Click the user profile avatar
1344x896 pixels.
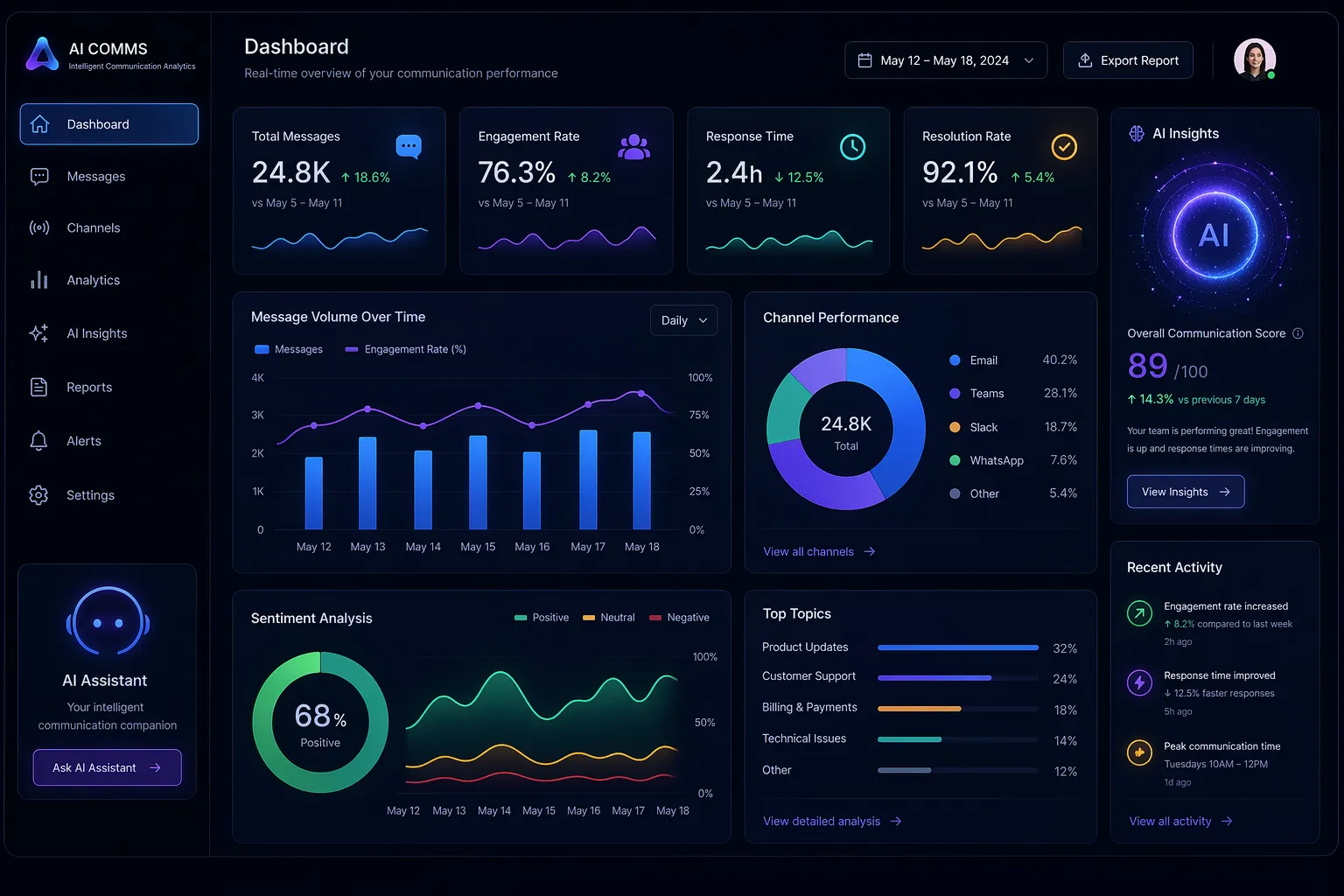(1255, 59)
